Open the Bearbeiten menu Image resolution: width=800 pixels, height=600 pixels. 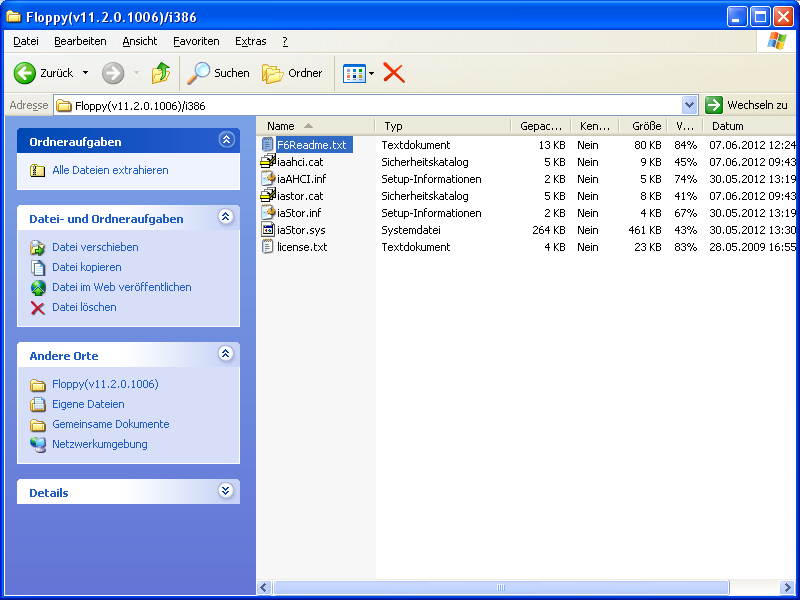80,41
